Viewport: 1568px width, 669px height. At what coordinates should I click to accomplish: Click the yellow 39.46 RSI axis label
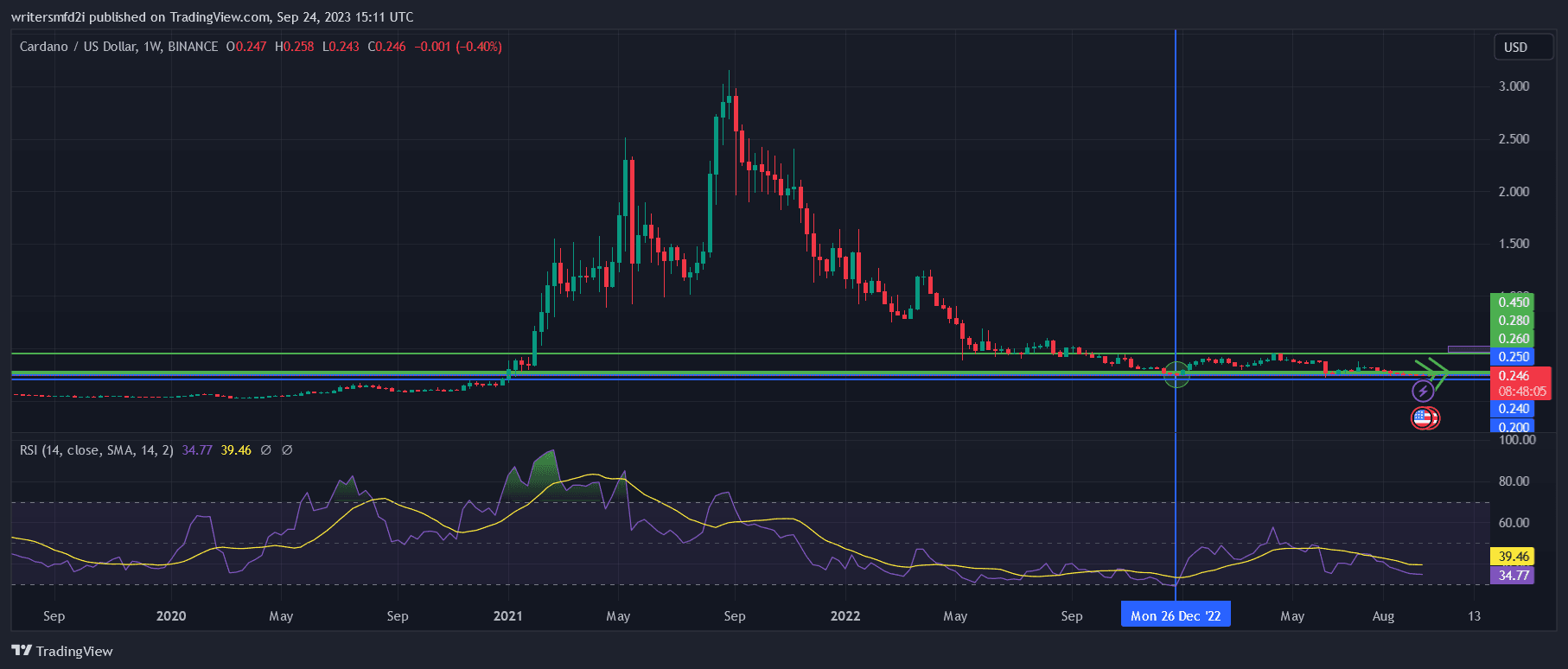pyautogui.click(x=1513, y=557)
